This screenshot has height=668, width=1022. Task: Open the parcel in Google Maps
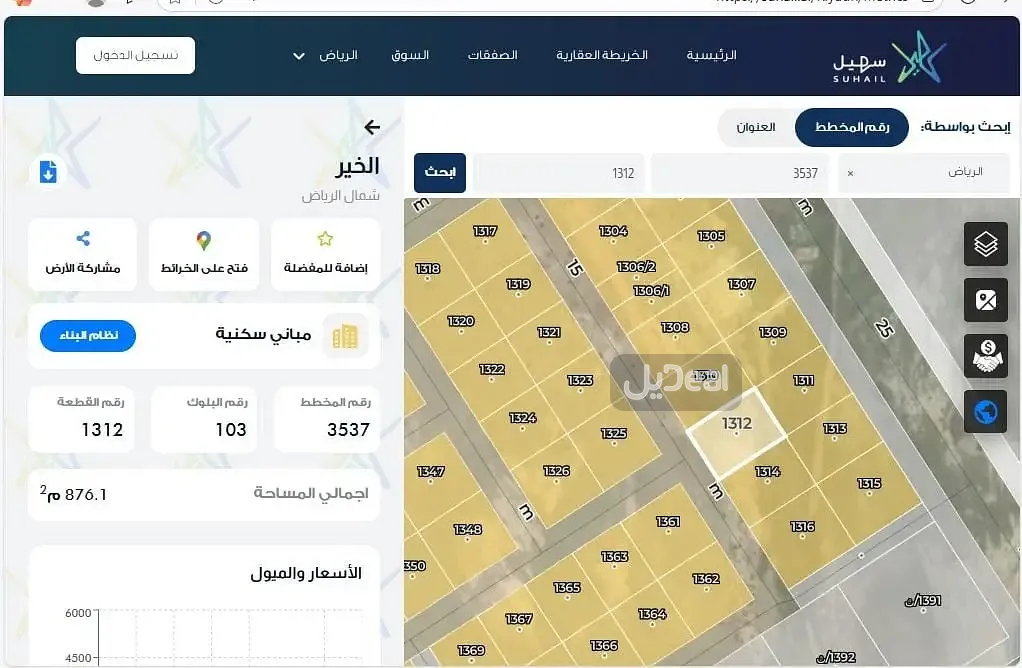204,254
